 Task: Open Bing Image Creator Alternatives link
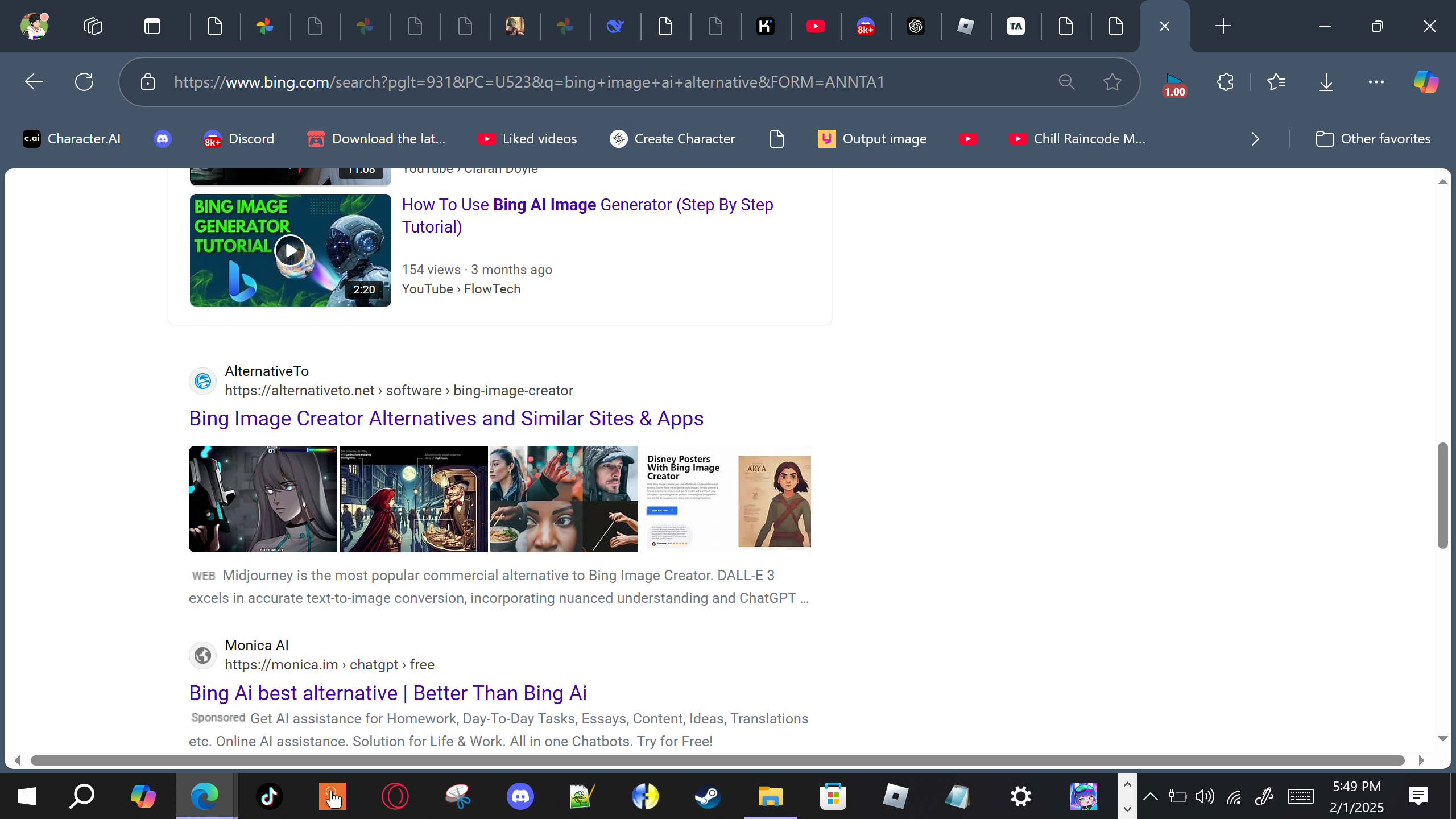pos(446,419)
